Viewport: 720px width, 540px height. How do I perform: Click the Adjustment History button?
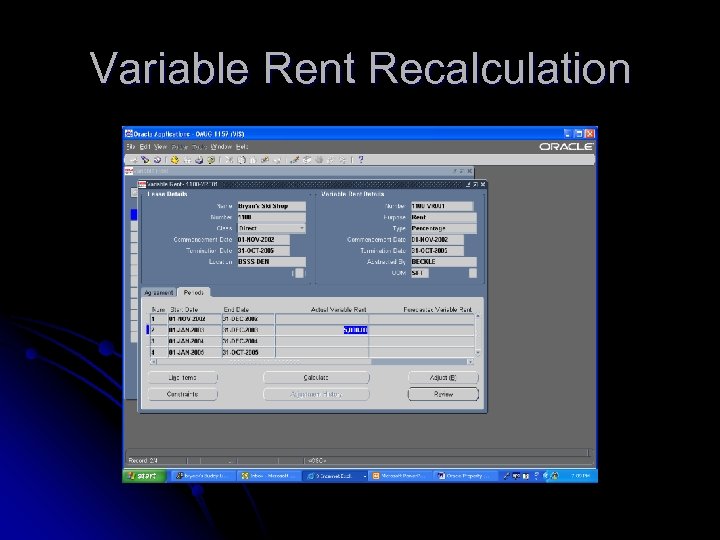tap(316, 394)
